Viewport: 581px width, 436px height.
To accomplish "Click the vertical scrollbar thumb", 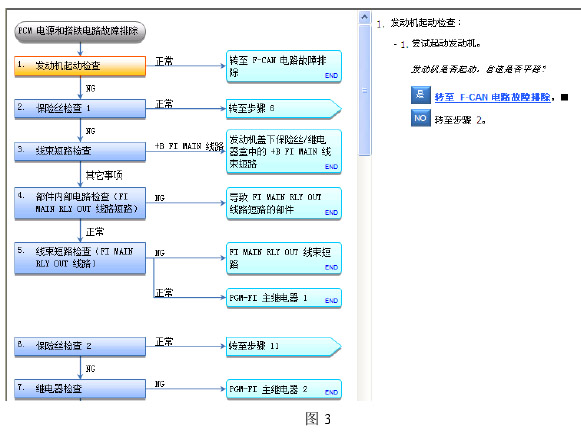I will pos(365,90).
